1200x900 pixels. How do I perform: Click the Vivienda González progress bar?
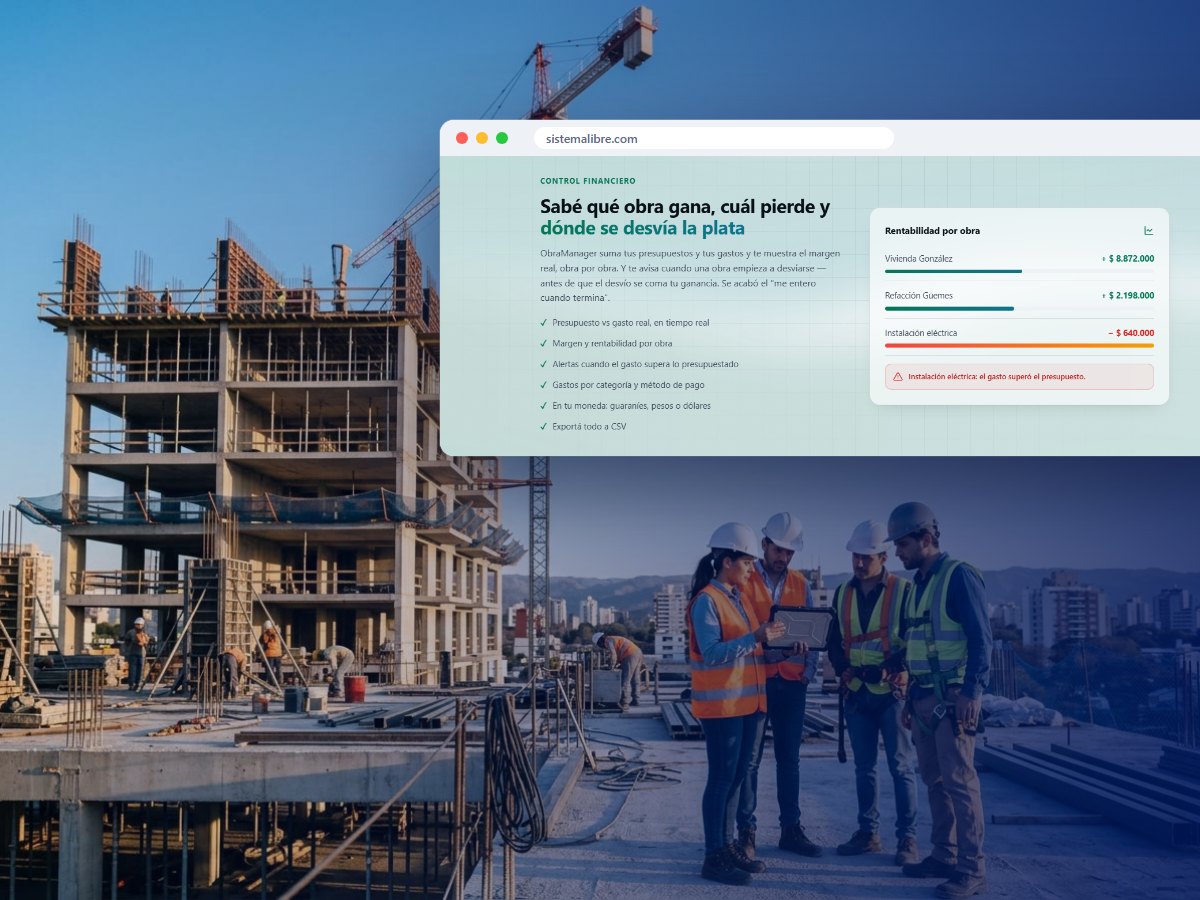click(x=1019, y=271)
